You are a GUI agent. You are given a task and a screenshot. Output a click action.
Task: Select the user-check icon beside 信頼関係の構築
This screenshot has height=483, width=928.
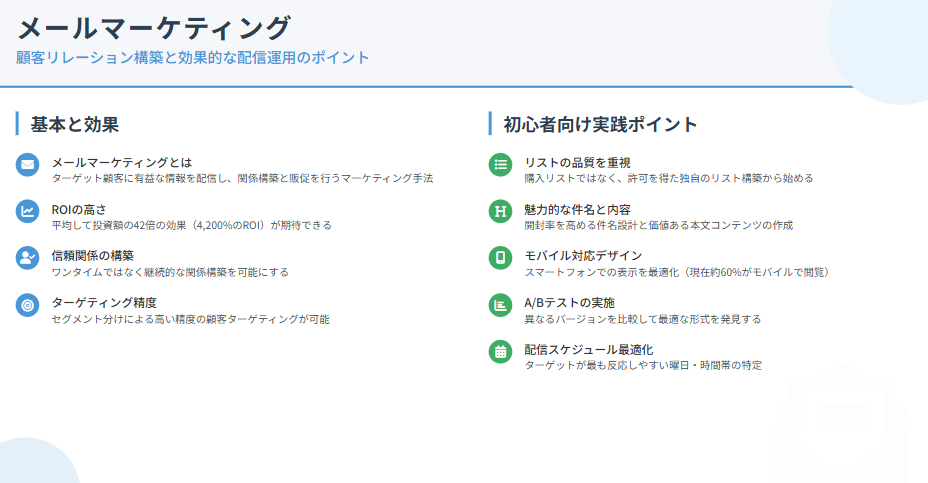point(28,258)
